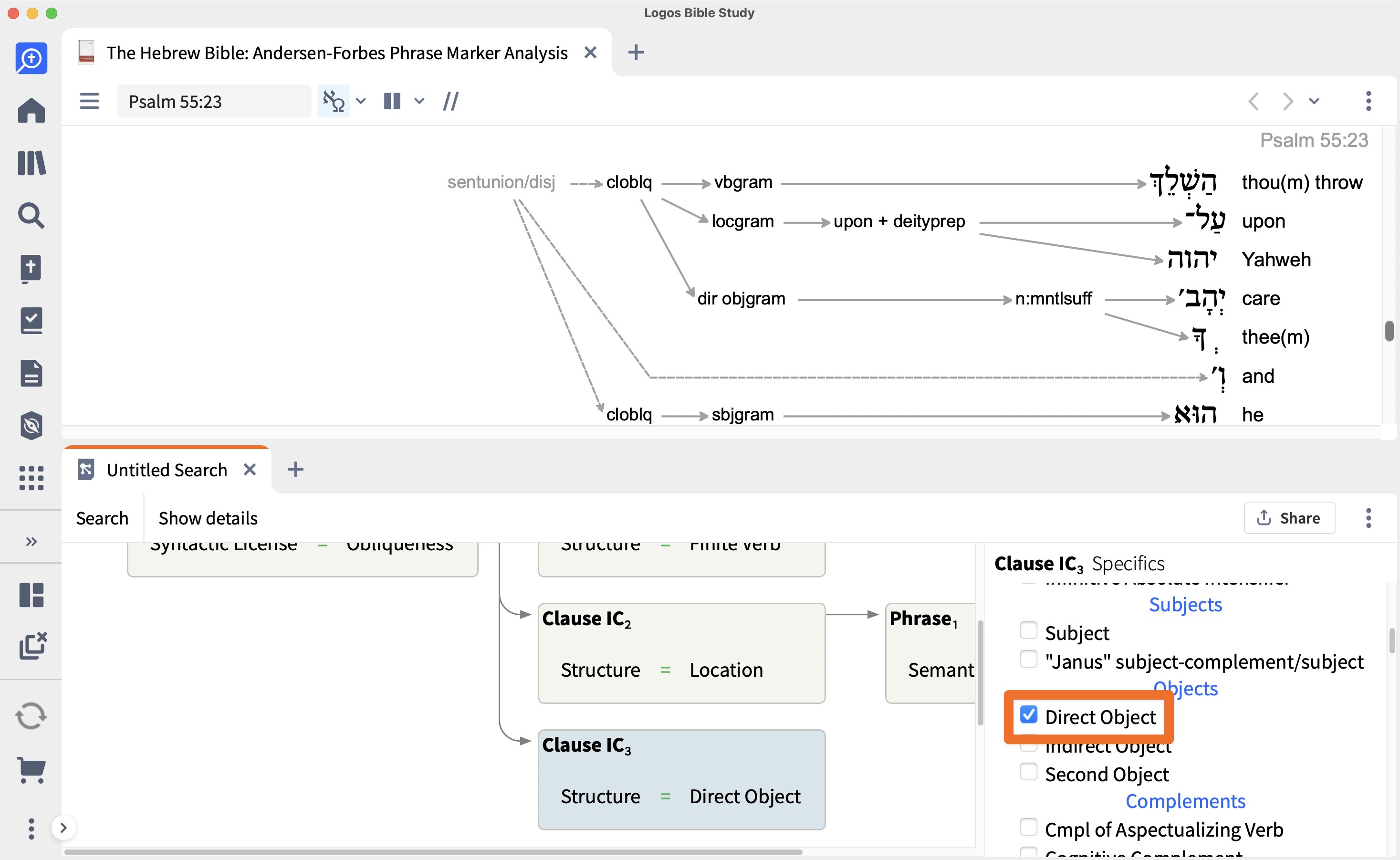Viewport: 1400px width, 860px height.
Task: Select the Untitled Search tab
Action: (166, 470)
